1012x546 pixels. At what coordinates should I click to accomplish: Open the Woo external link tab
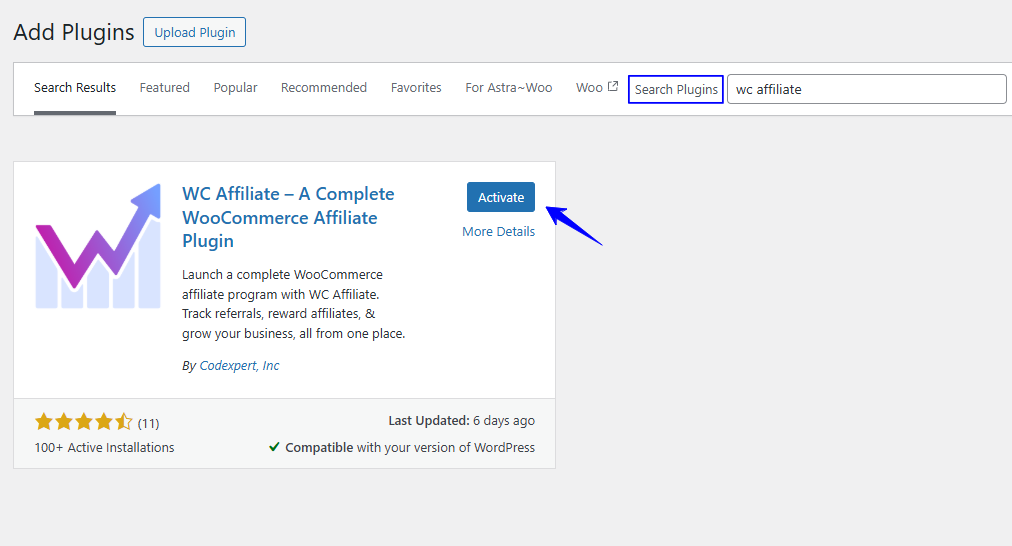[596, 88]
